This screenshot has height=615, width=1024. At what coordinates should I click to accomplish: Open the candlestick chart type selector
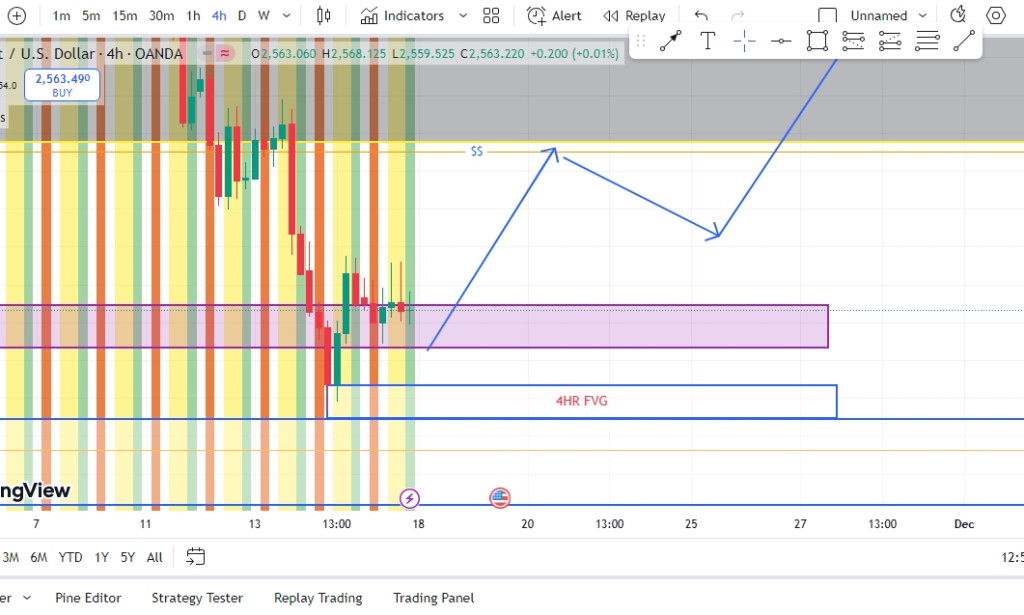point(323,16)
